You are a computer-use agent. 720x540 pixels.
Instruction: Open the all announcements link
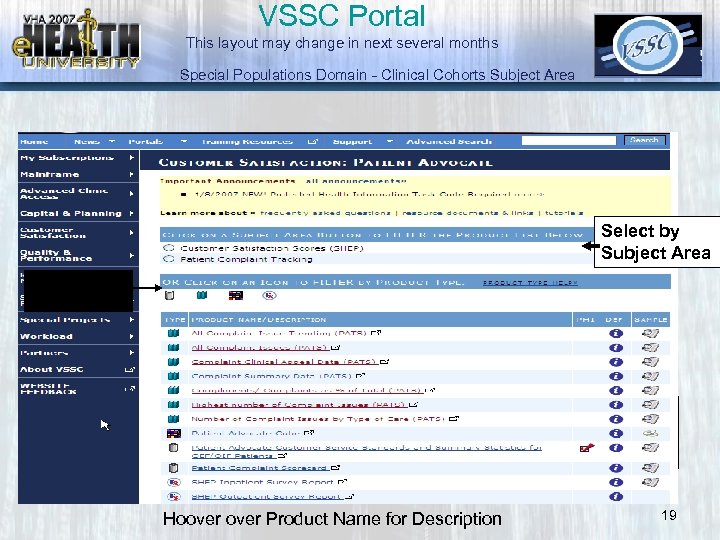pos(356,181)
